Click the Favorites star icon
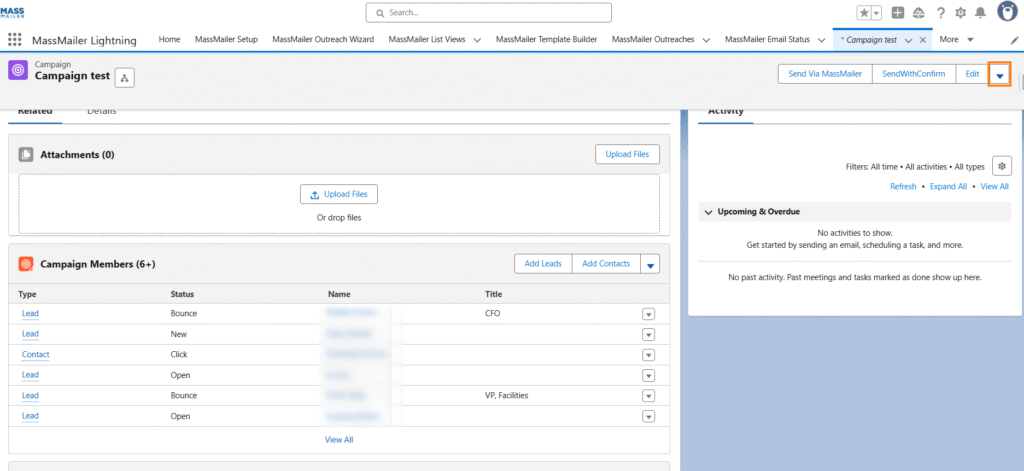This screenshot has width=1024, height=471. (863, 13)
